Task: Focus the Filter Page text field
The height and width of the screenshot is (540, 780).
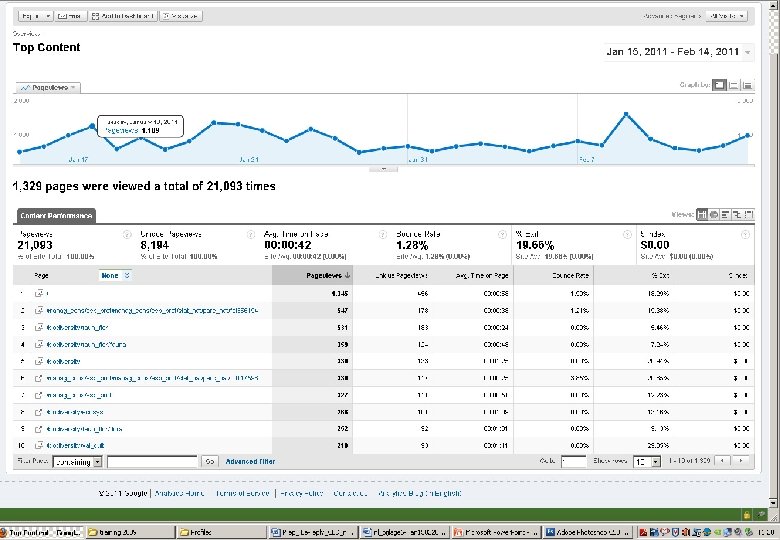Action: (x=153, y=462)
